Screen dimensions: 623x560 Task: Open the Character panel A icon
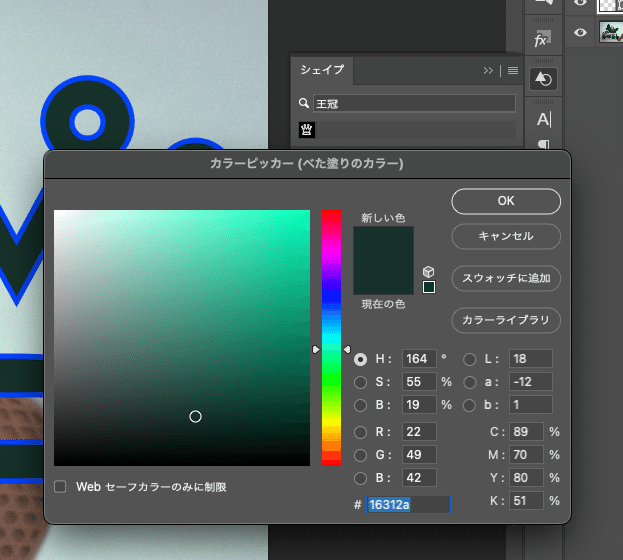(544, 119)
